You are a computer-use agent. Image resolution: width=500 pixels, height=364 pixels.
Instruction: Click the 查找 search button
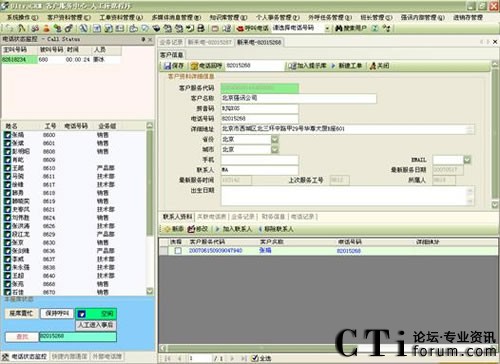pos(22,337)
